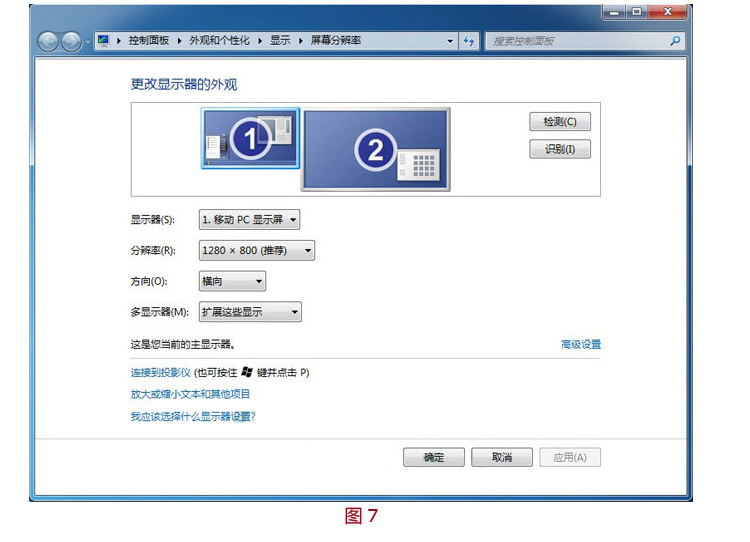Click the search magnifier icon
The height and width of the screenshot is (542, 750).
[675, 41]
